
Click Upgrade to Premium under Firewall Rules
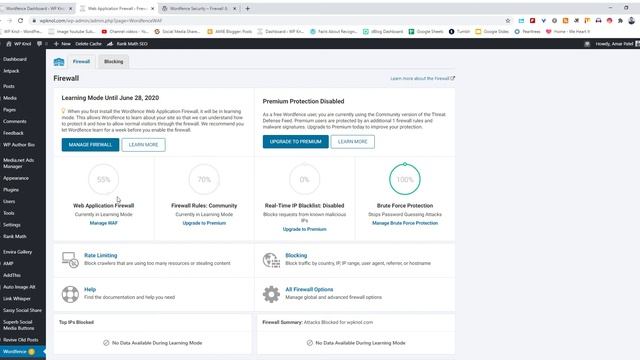[x=204, y=223]
